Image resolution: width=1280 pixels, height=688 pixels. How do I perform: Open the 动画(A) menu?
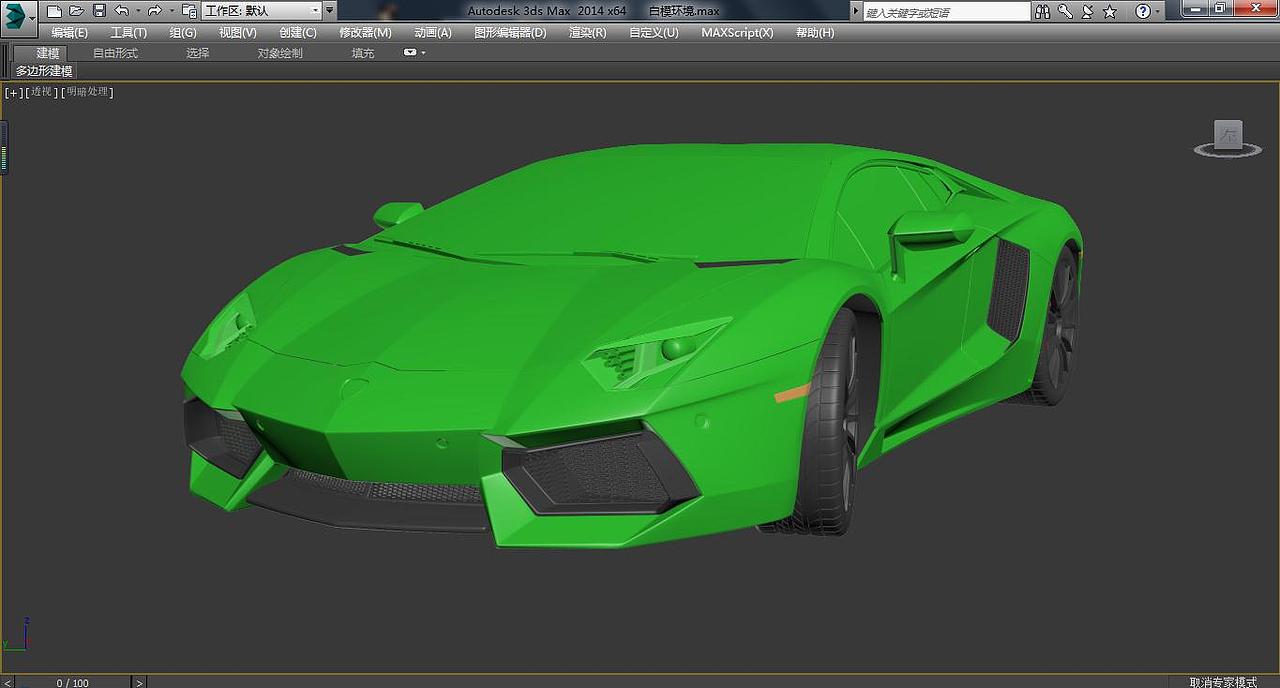pyautogui.click(x=433, y=32)
